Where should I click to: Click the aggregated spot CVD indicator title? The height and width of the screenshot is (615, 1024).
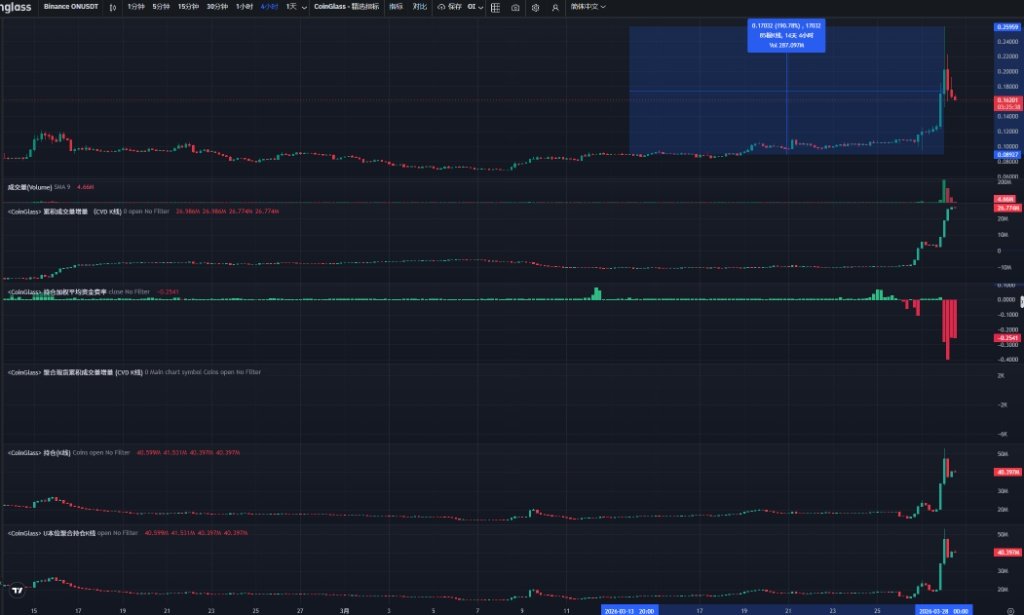click(74, 372)
